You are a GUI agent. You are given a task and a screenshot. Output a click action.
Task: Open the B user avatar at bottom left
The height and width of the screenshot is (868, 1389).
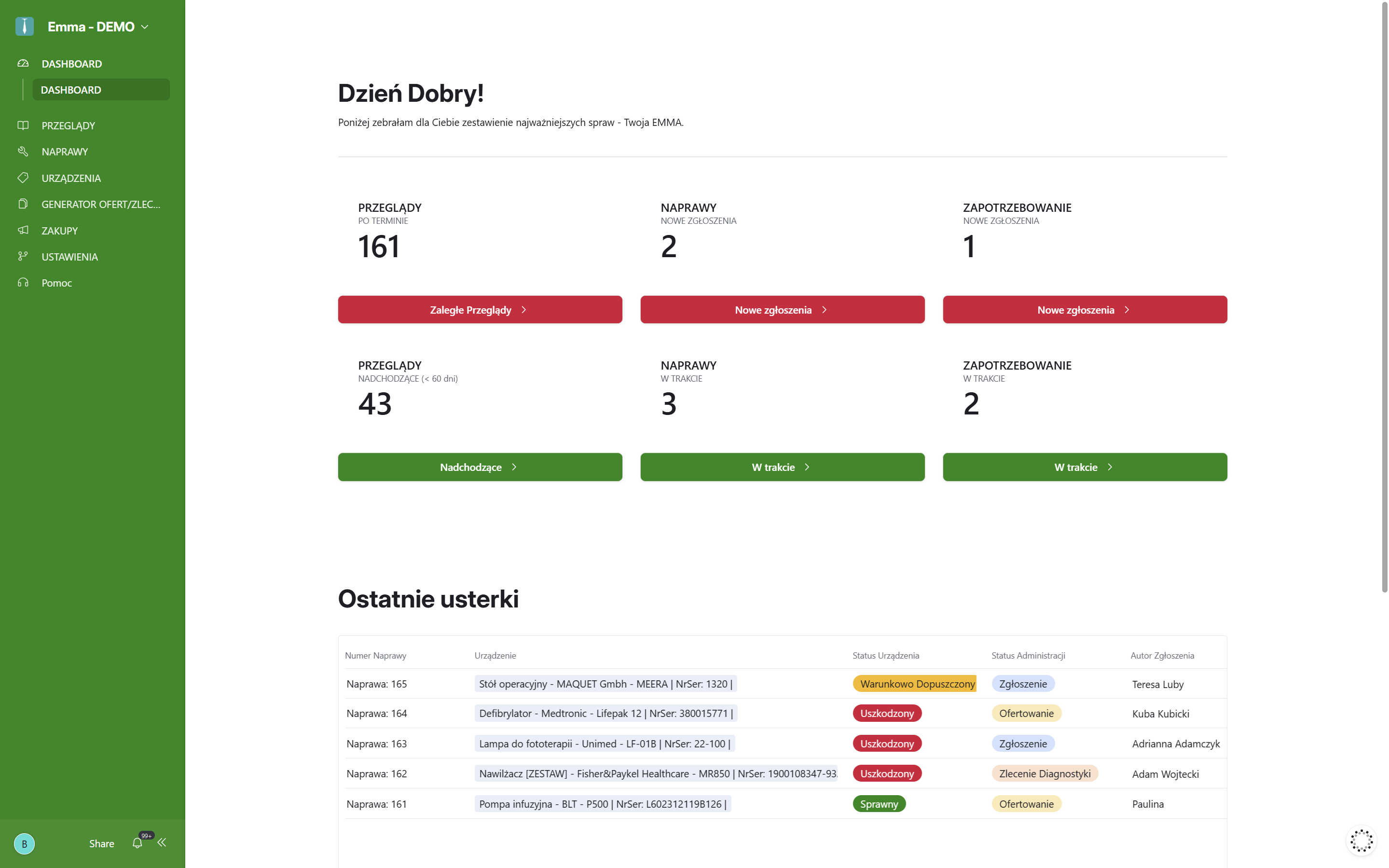[24, 844]
